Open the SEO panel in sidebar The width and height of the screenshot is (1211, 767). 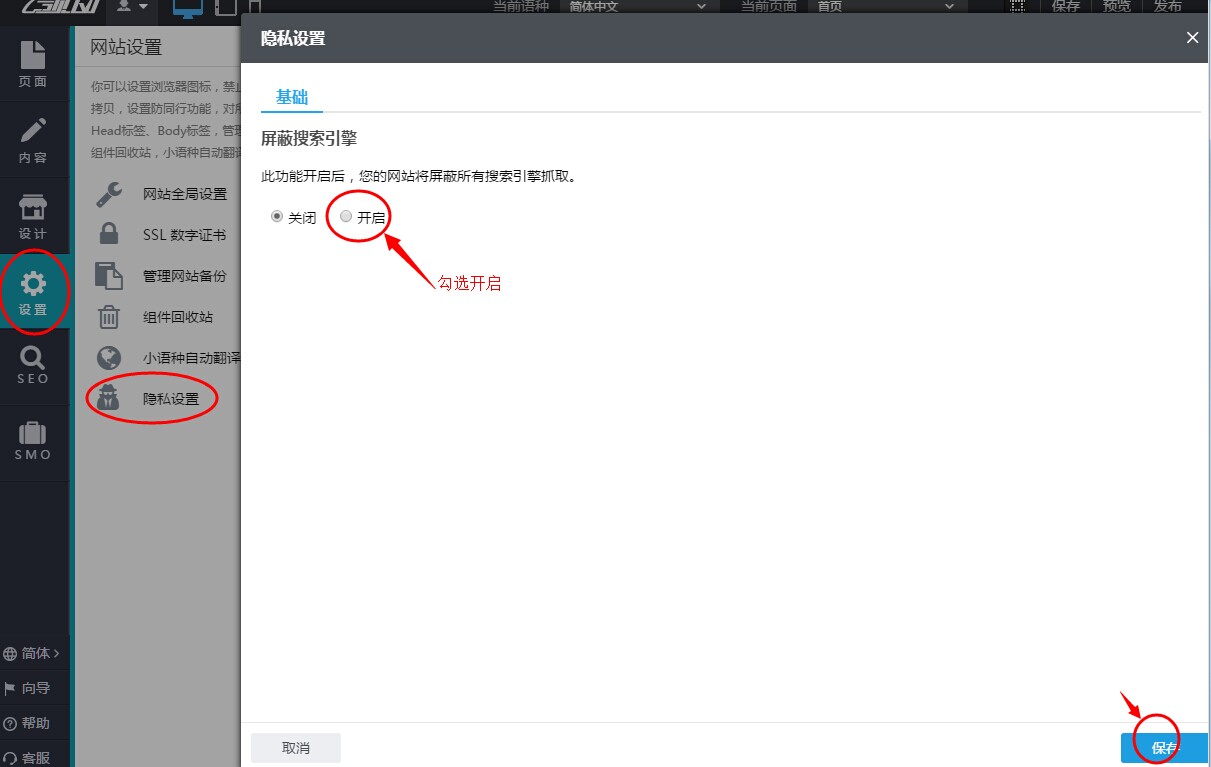[33, 367]
